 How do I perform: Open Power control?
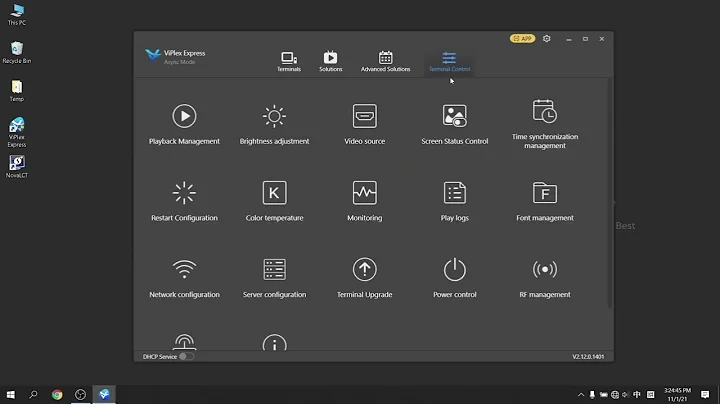pos(455,278)
